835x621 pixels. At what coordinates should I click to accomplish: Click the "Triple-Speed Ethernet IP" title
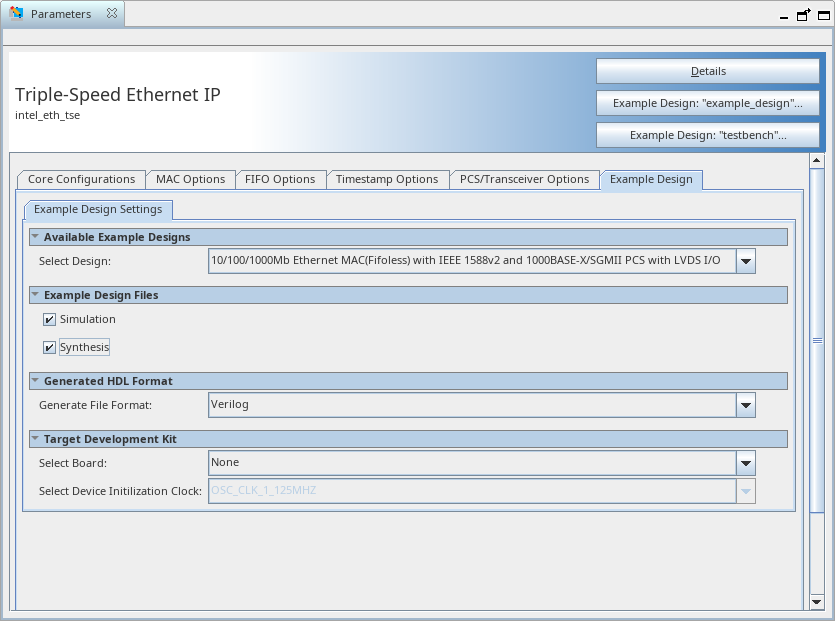[x=118, y=95]
